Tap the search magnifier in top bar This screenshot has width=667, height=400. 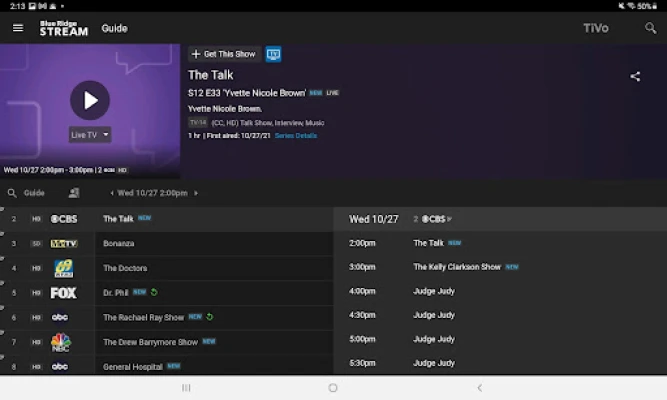[x=650, y=28]
